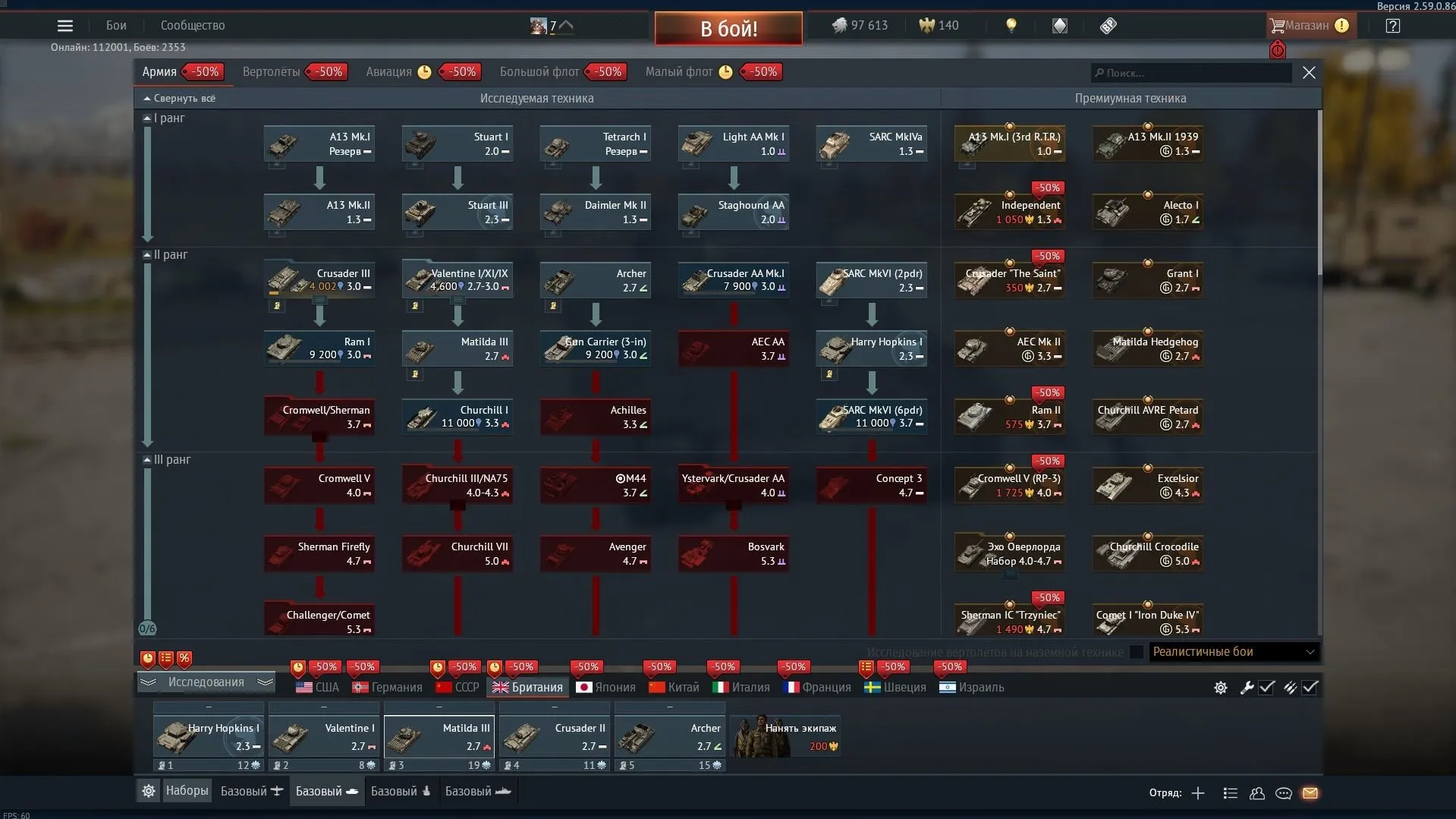The height and width of the screenshot is (819, 1456).
Task: Select the Япония nation tab
Action: tap(605, 688)
